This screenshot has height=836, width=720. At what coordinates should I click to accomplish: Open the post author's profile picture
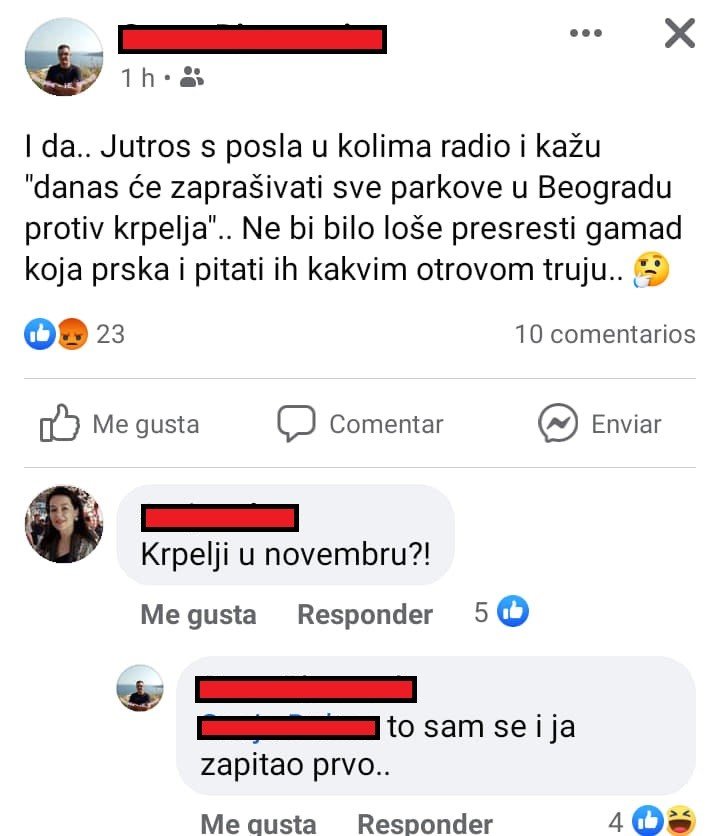click(64, 57)
